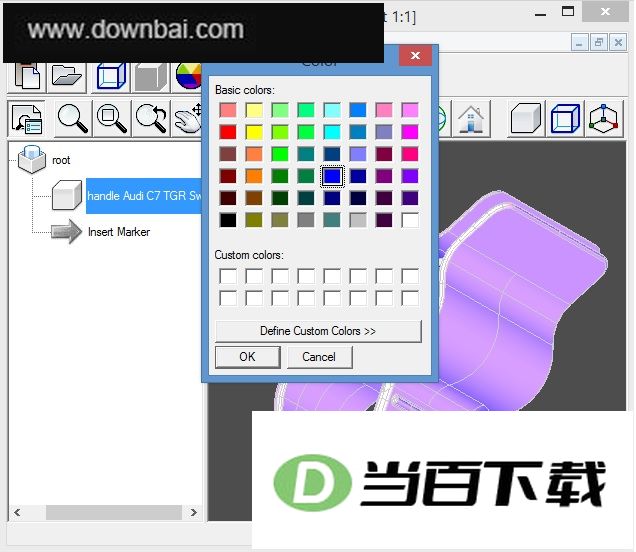
Task: Pick the salmon pink swatch at top-left
Action: pyautogui.click(x=228, y=110)
